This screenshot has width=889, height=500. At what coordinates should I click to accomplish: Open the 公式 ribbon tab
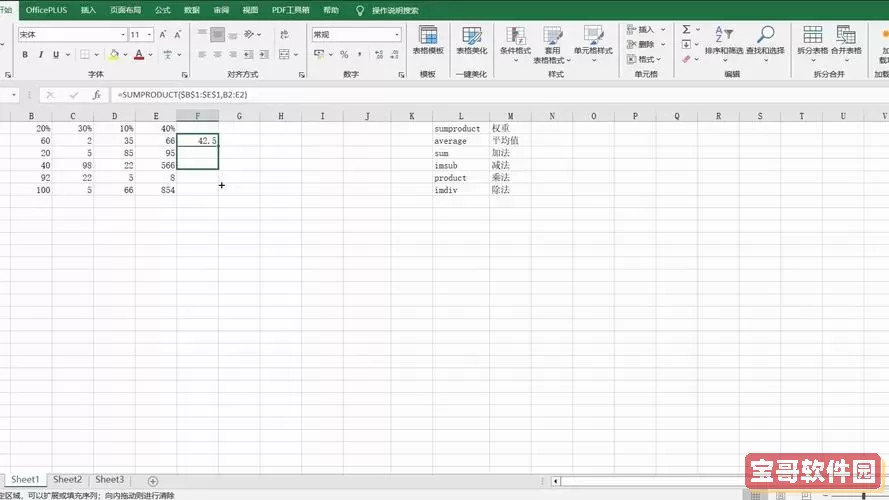[163, 10]
